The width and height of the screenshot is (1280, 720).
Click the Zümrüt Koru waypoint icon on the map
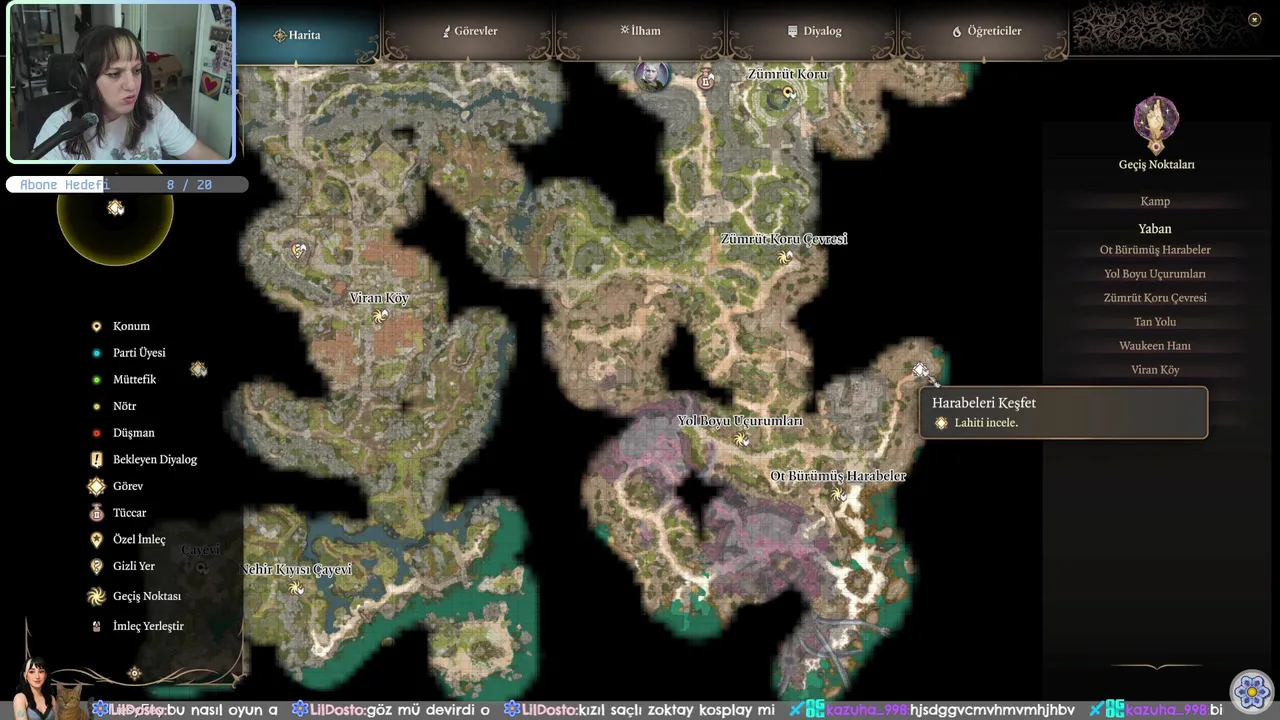tap(788, 94)
